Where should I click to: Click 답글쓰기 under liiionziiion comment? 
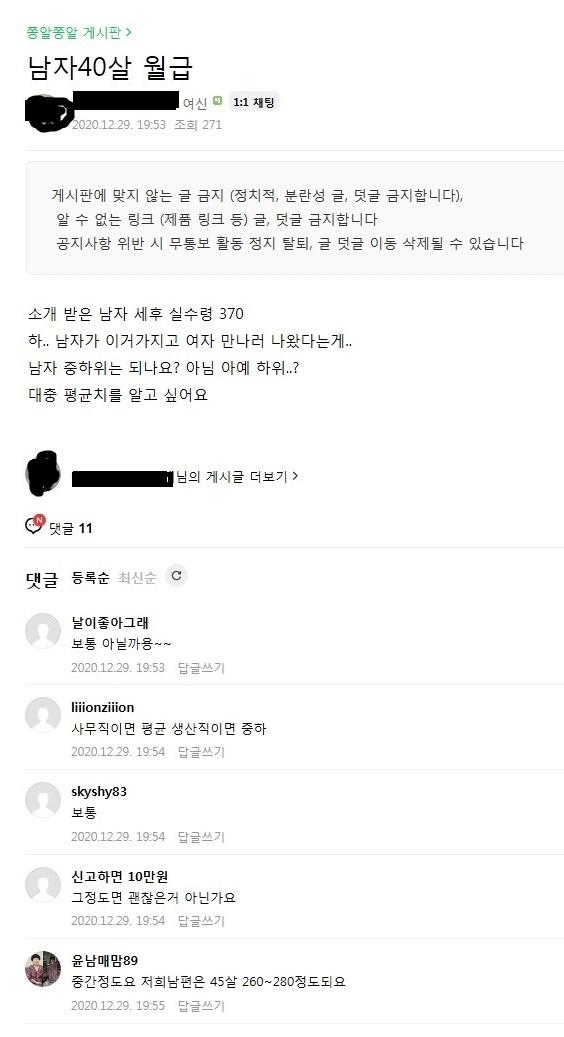point(201,752)
